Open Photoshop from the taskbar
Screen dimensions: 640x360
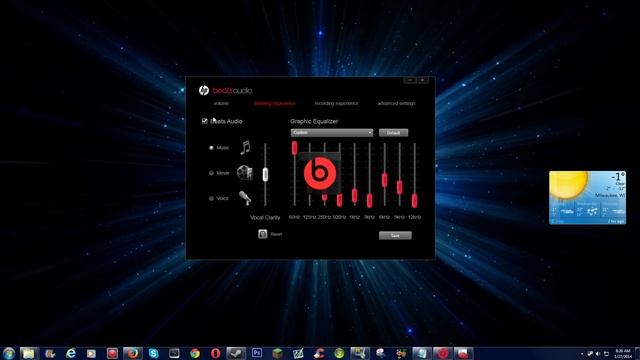click(x=257, y=353)
